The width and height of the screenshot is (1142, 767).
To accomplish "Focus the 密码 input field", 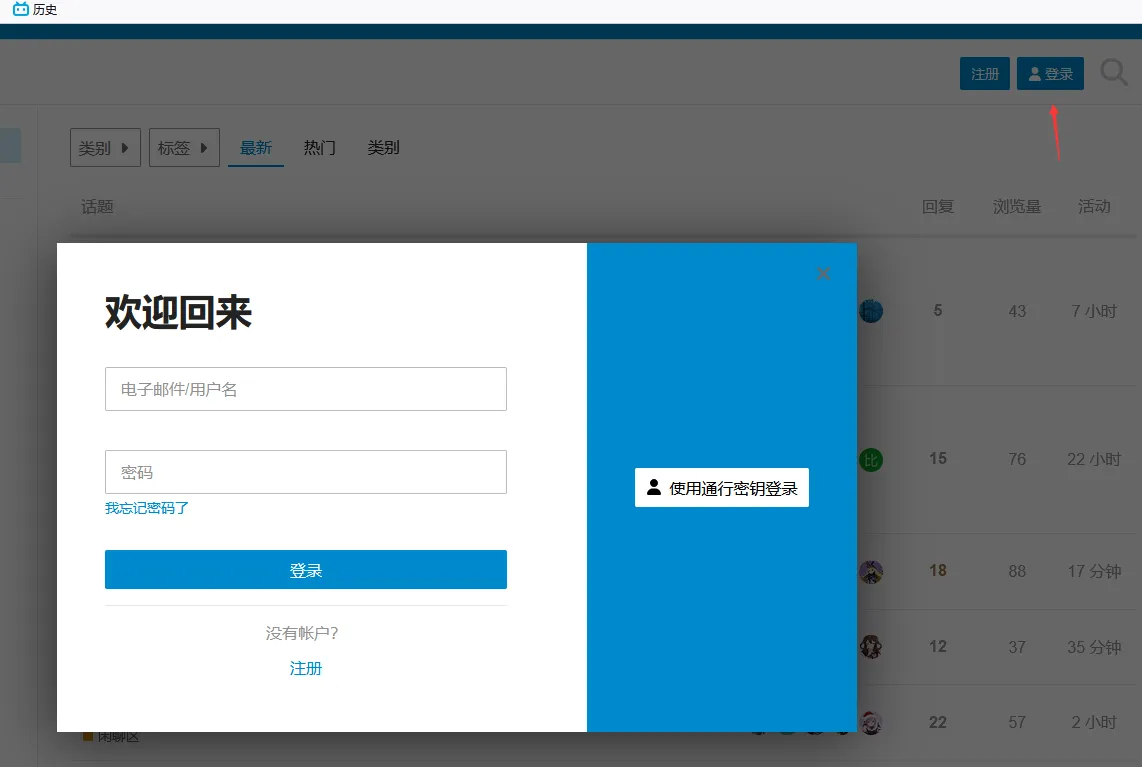I will pos(306,472).
